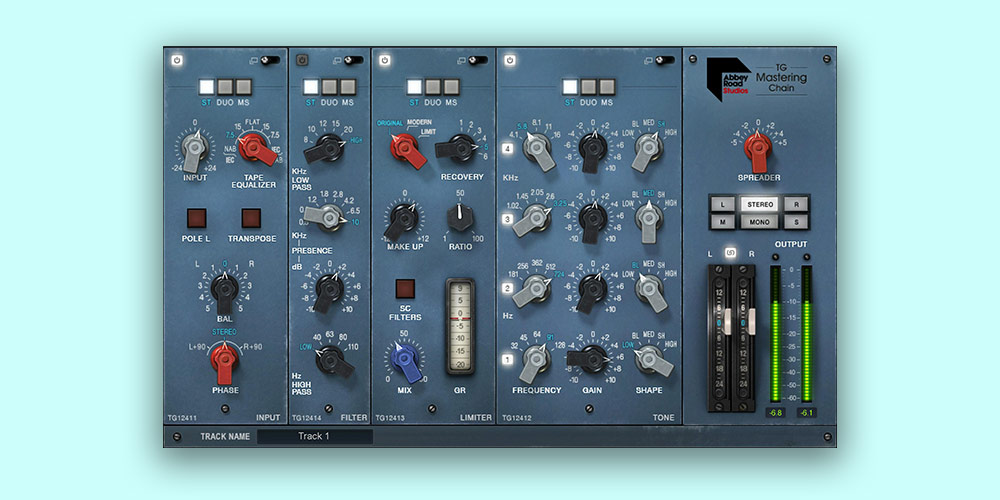Click the INPUT gain knob
Screen dimensions: 1000x500
pos(195,149)
